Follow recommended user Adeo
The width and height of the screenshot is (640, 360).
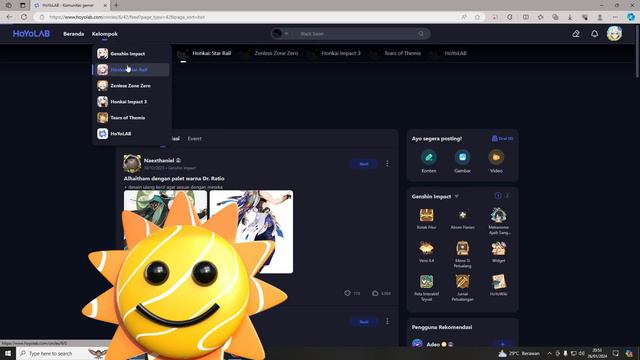click(502, 344)
